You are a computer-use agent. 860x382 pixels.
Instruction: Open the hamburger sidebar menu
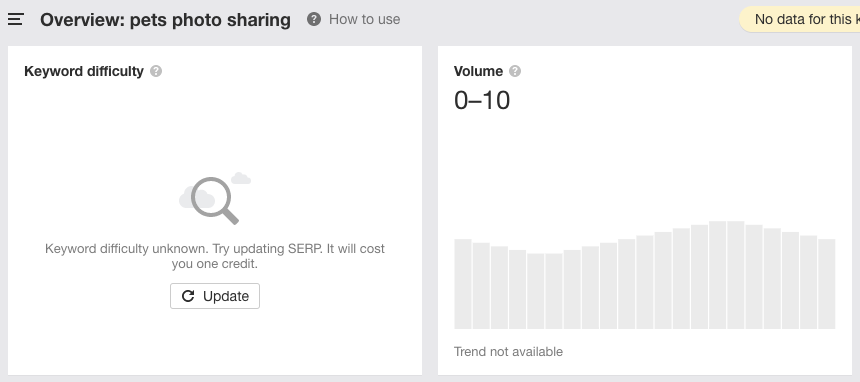tap(15, 20)
